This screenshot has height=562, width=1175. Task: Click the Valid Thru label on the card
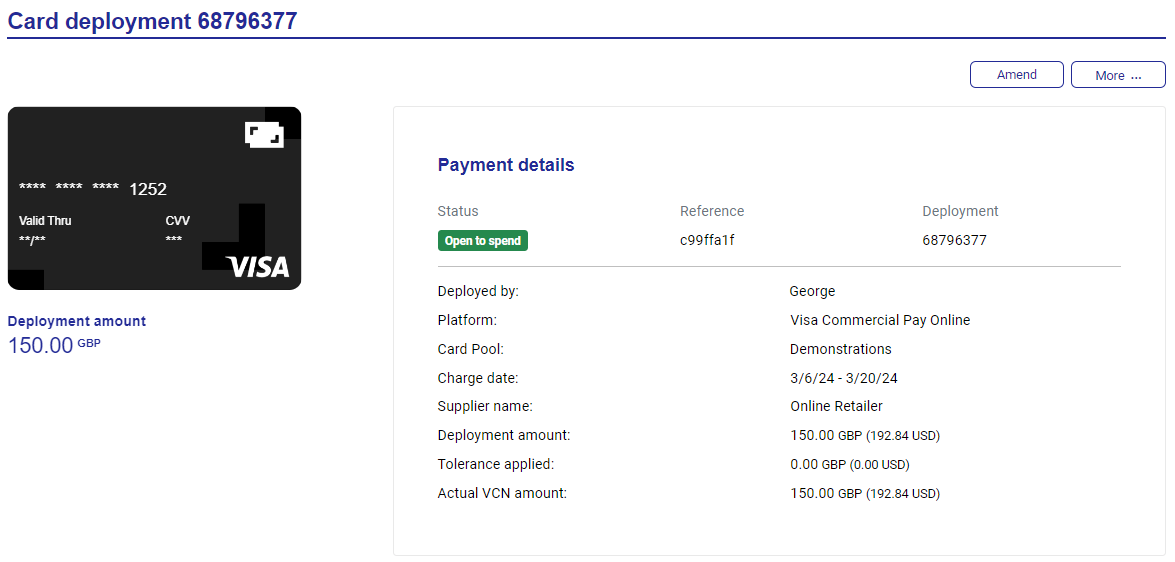point(45,221)
